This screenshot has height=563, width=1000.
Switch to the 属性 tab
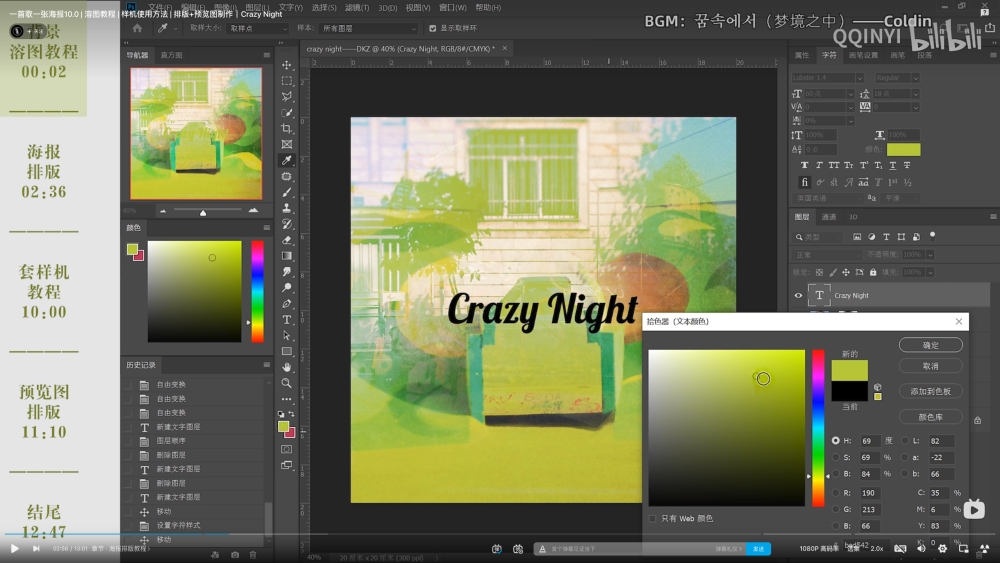[x=802, y=55]
